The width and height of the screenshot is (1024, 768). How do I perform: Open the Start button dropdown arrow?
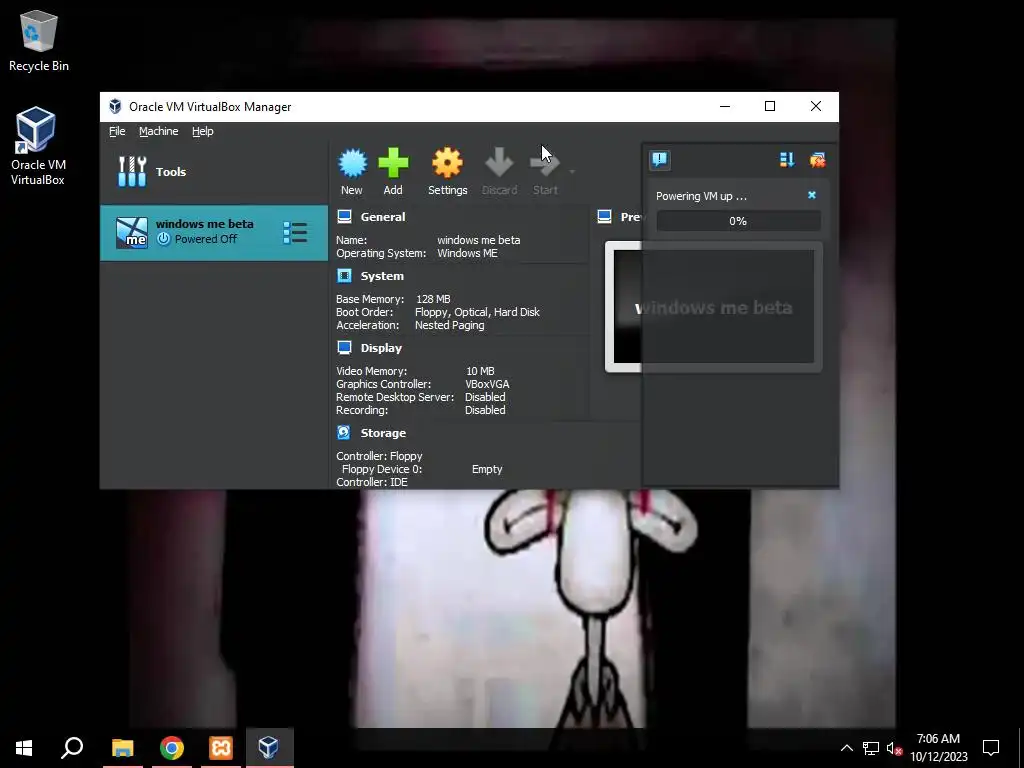(x=572, y=172)
